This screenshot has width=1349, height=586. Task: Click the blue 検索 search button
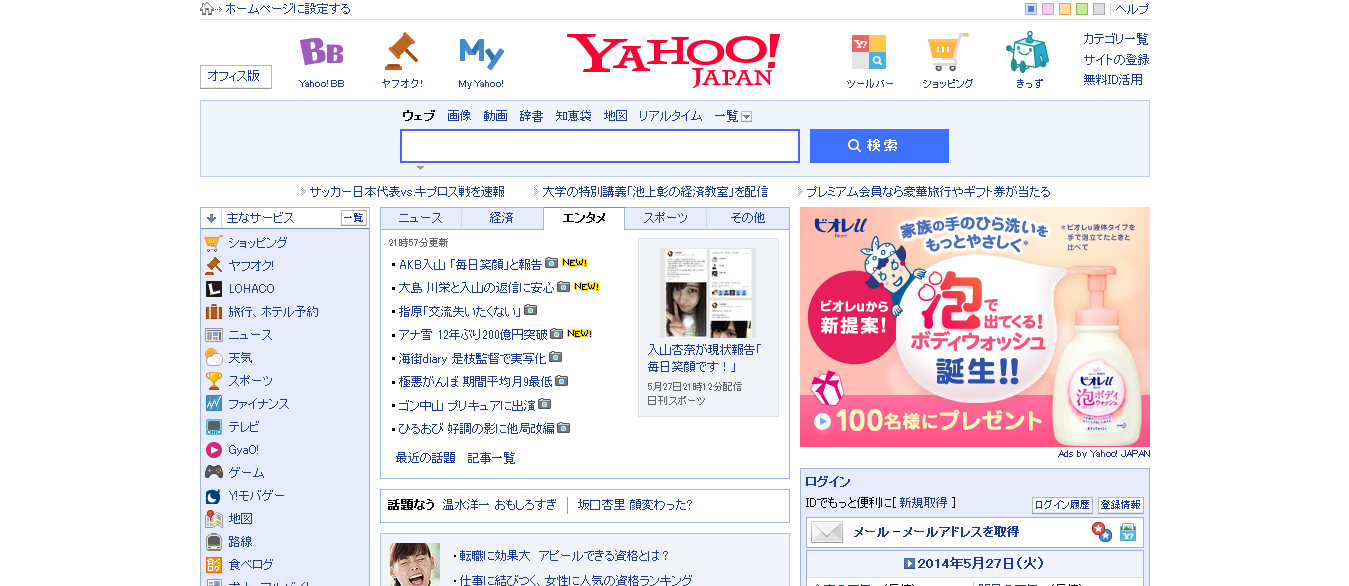879,146
